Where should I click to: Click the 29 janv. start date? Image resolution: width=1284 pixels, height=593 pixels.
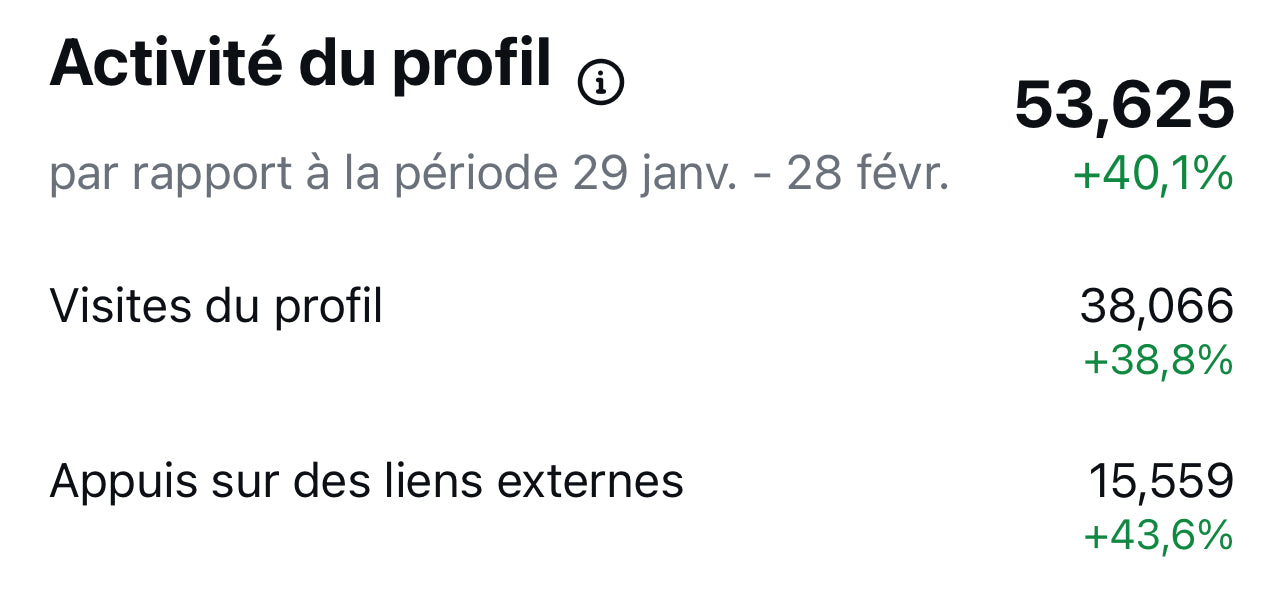pyautogui.click(x=655, y=175)
